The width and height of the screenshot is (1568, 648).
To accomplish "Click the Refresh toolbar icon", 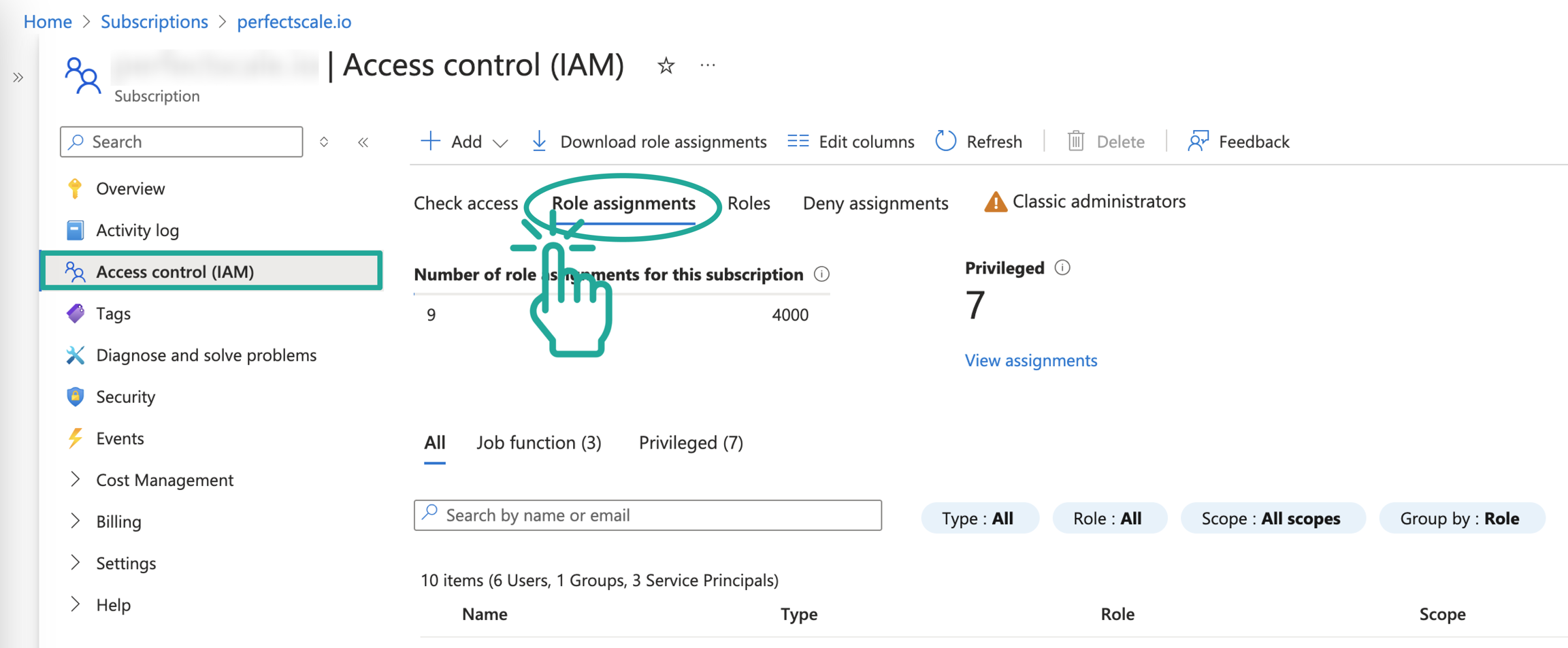I will coord(946,141).
